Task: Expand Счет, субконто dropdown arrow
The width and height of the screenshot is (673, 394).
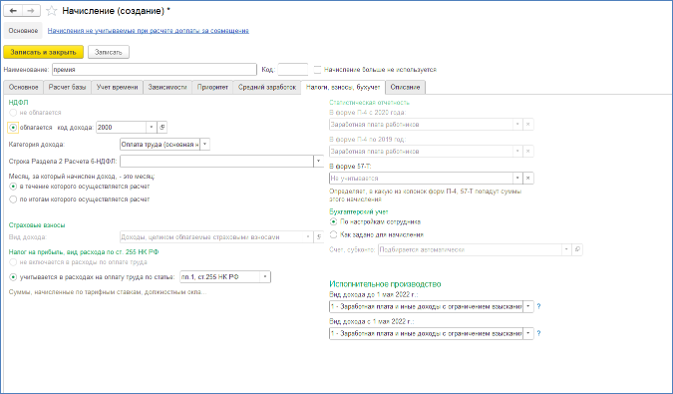Action: point(567,250)
